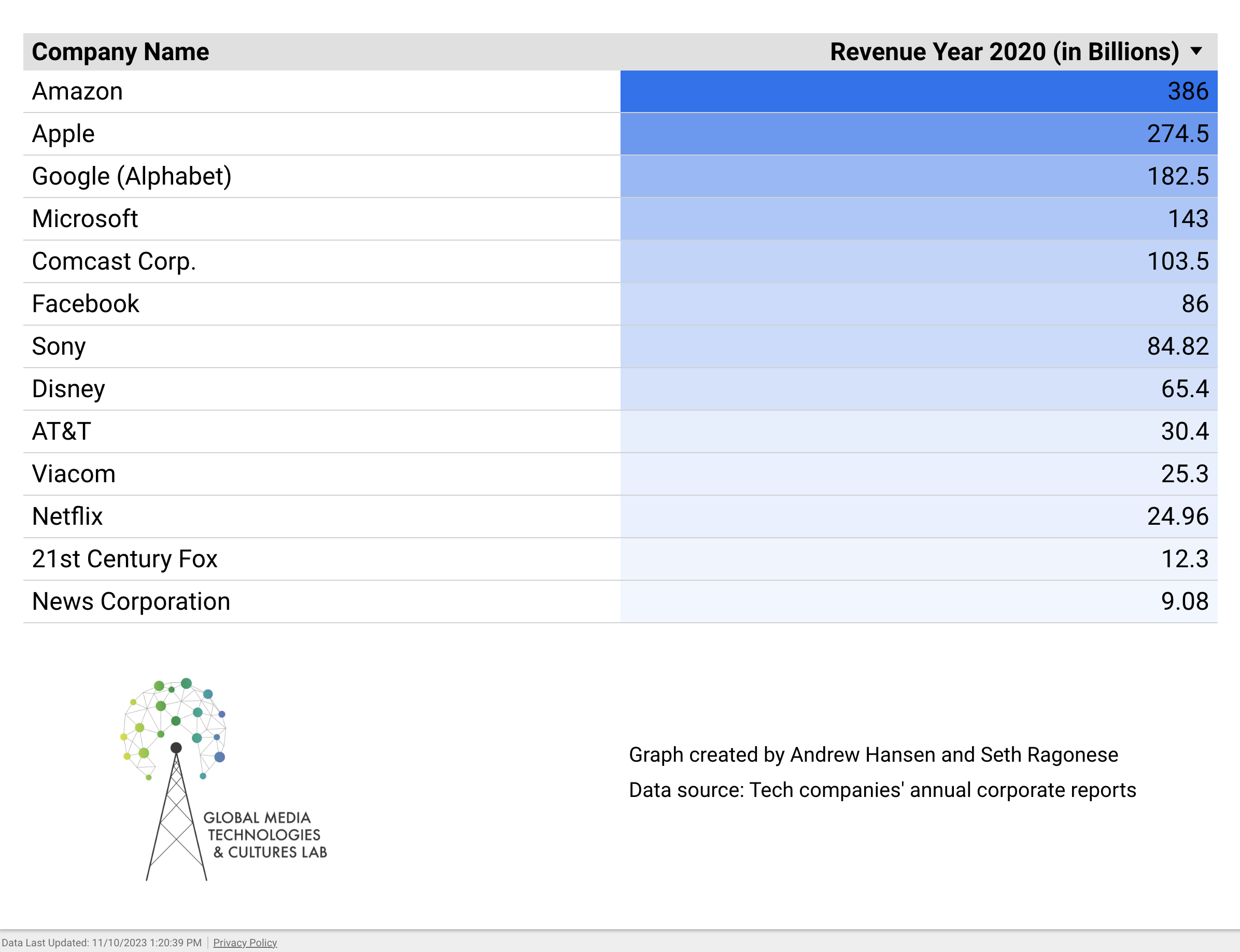Click the Company Name column header
The height and width of the screenshot is (952, 1240).
tap(120, 51)
